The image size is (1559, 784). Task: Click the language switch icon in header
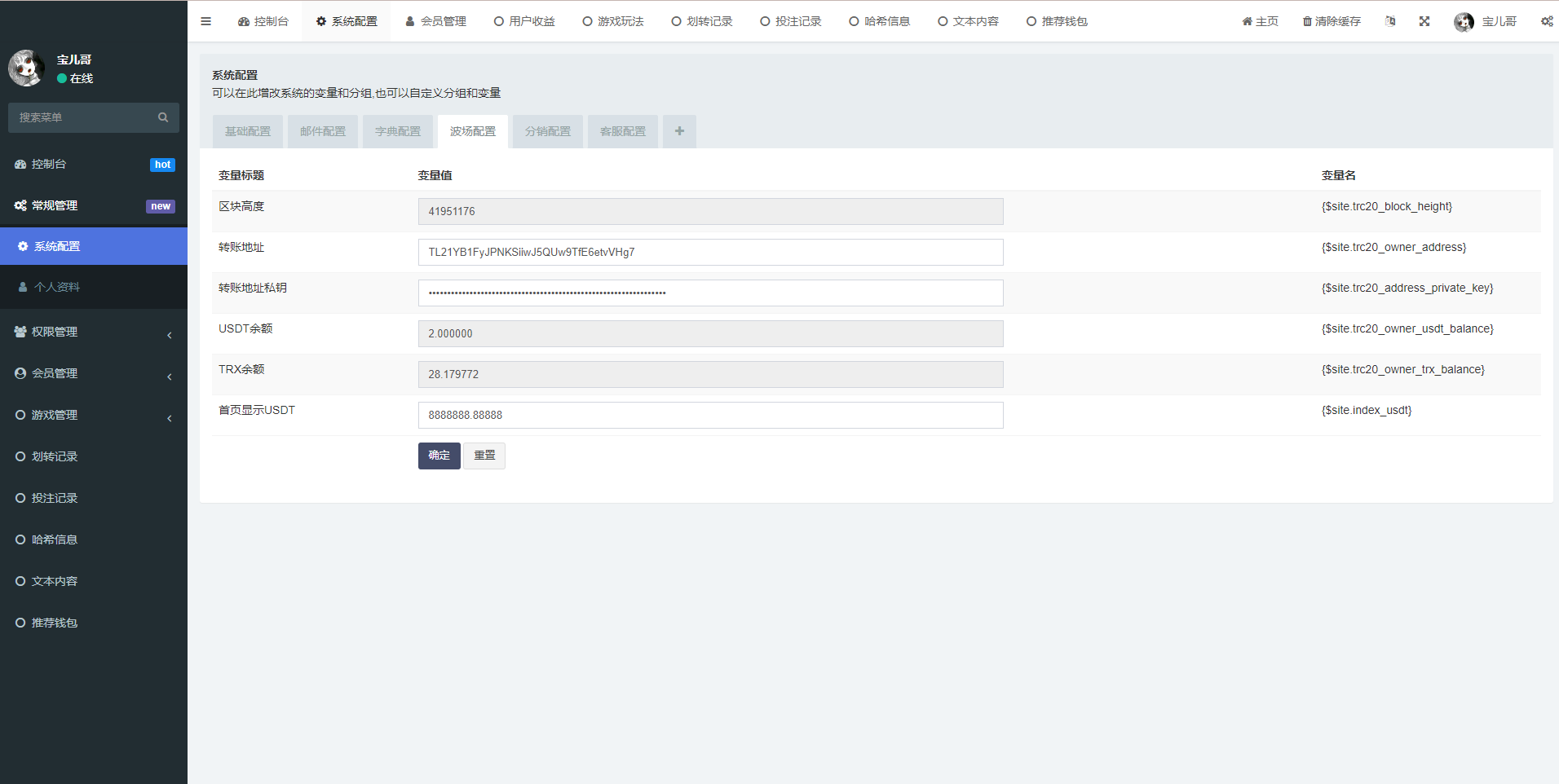1390,21
